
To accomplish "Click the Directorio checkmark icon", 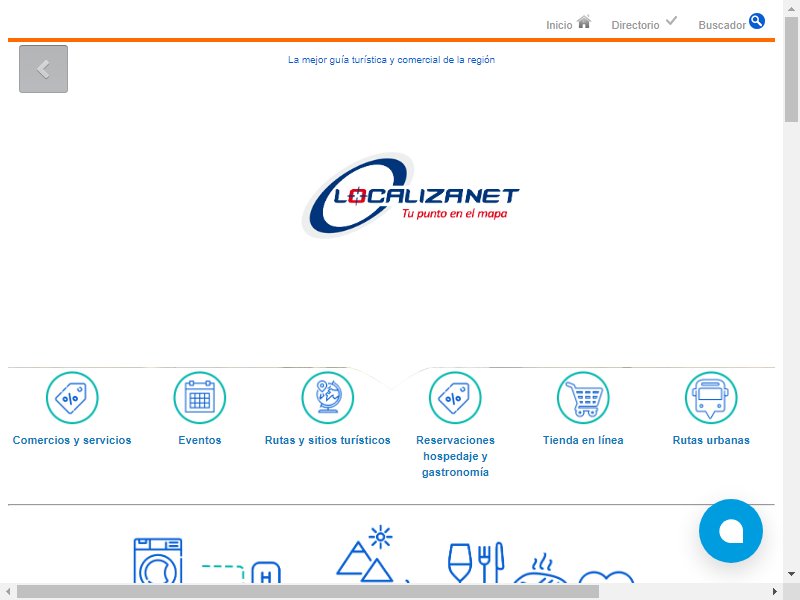I will pos(671,21).
